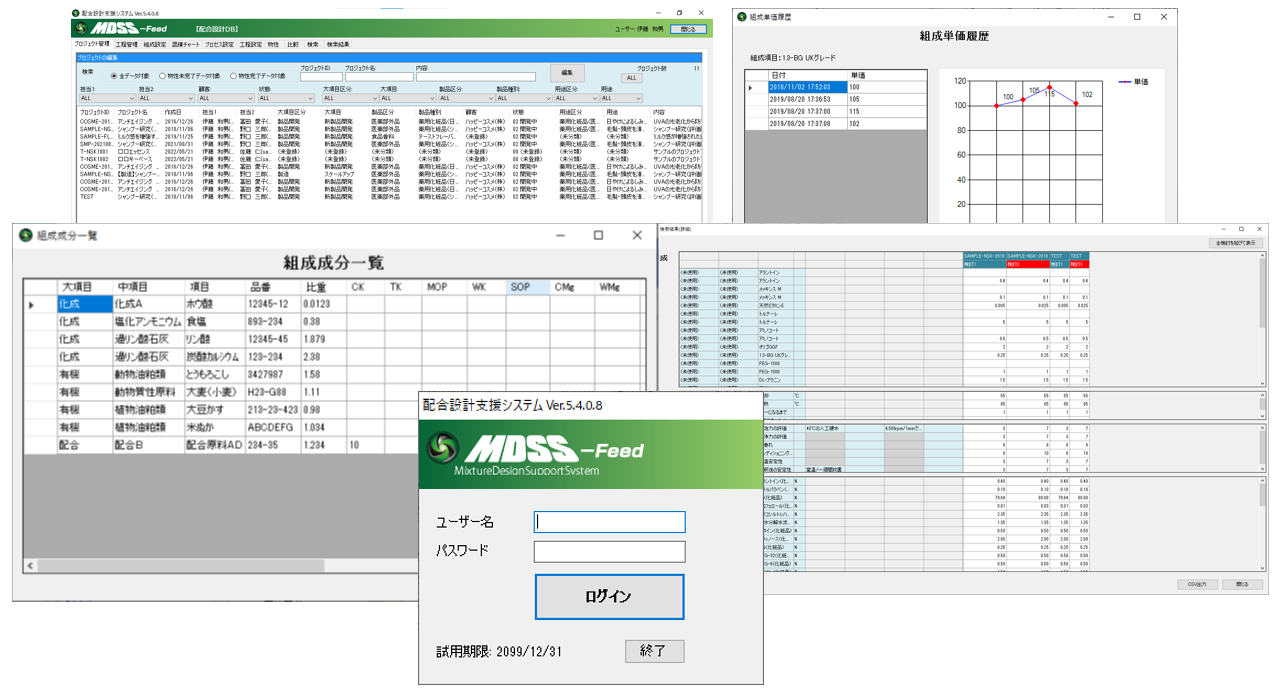This screenshot has height=691, width=1276.
Task: Switch to the 混練チャート tab
Action: click(x=186, y=44)
